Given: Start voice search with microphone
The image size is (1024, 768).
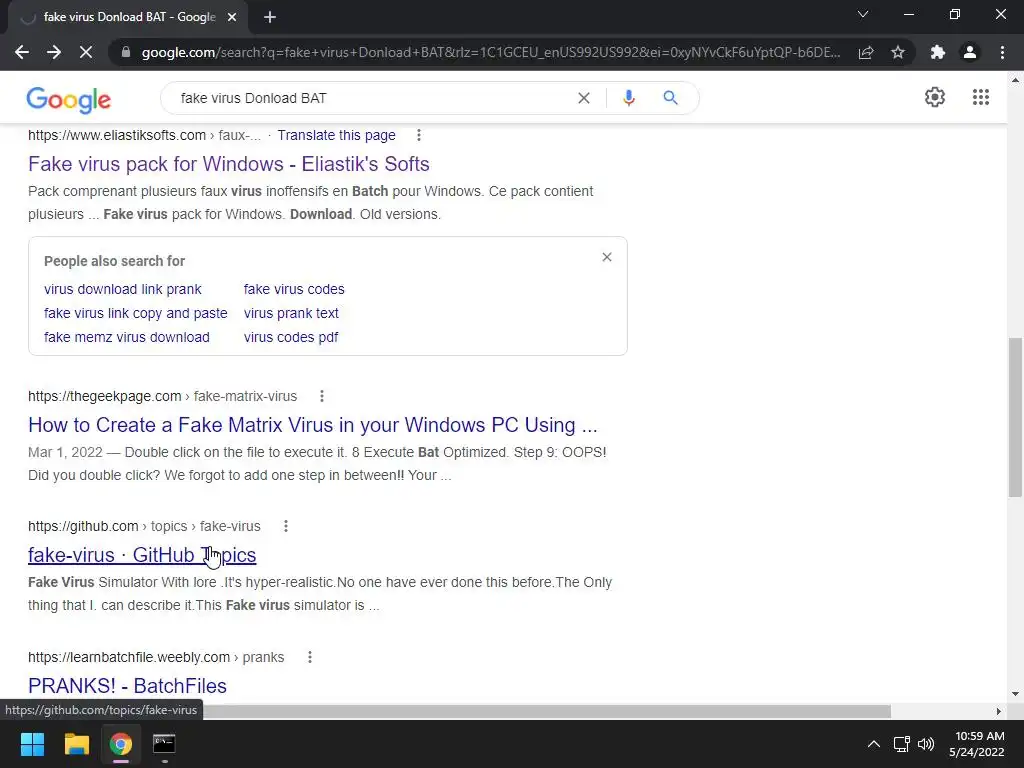Looking at the screenshot, I should [x=628, y=98].
